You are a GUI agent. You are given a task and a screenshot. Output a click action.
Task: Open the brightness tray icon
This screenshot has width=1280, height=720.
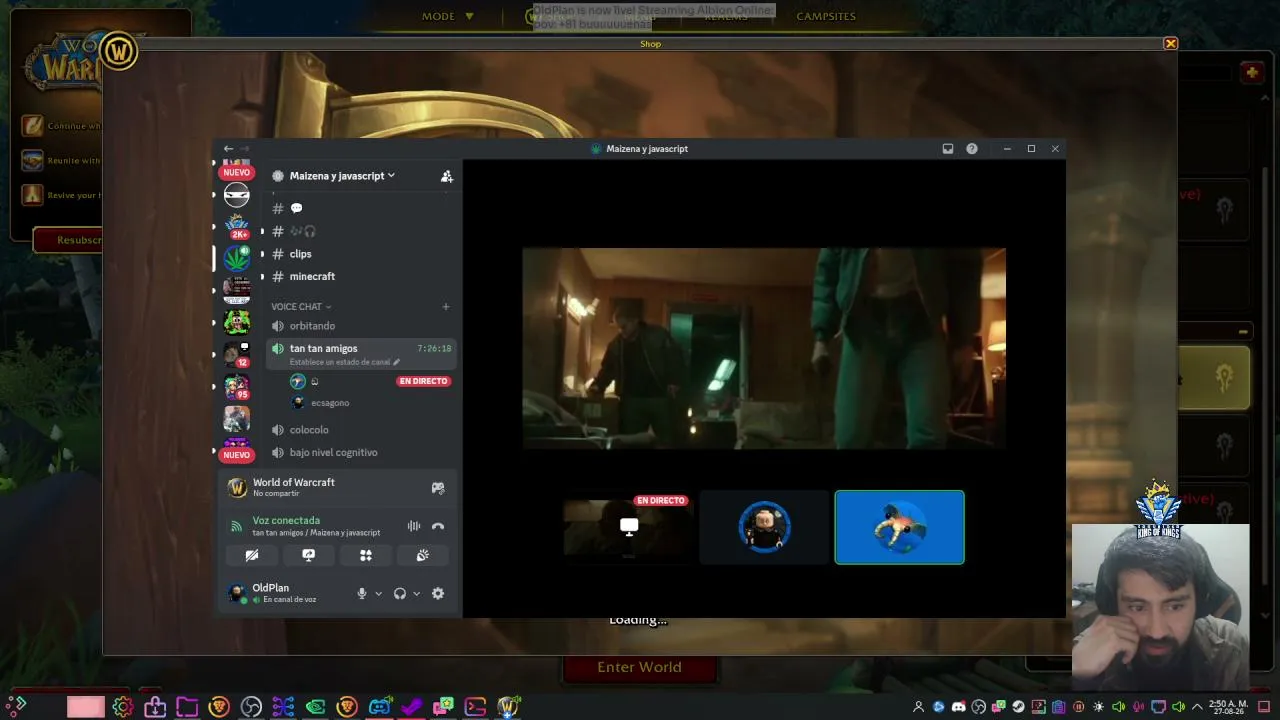click(x=1099, y=707)
